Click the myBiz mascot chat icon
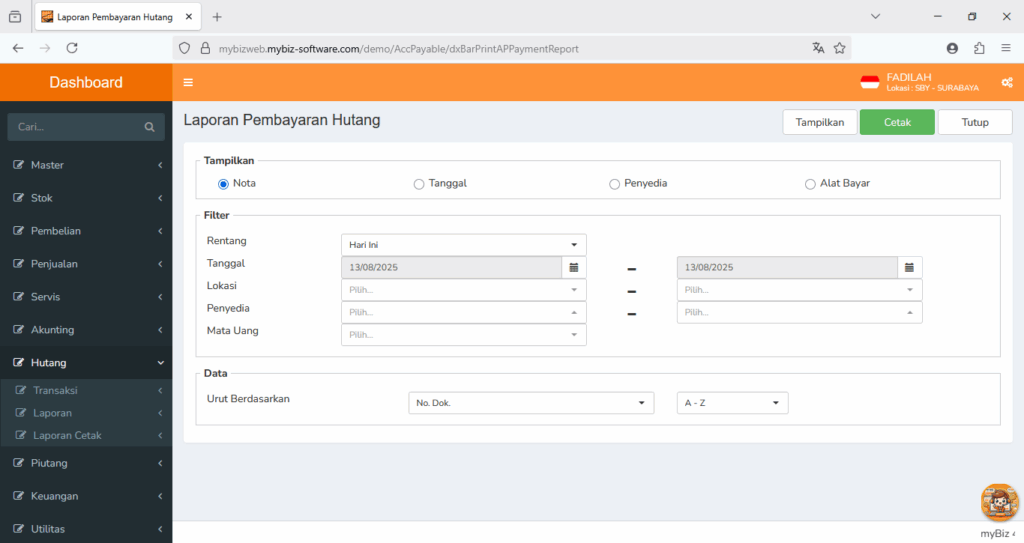1024x543 pixels. 999,502
